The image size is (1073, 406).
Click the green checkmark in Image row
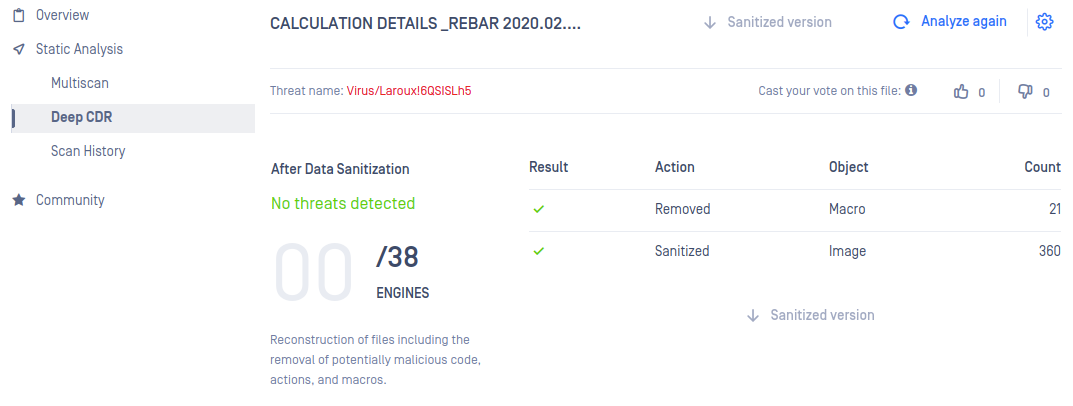click(x=539, y=251)
